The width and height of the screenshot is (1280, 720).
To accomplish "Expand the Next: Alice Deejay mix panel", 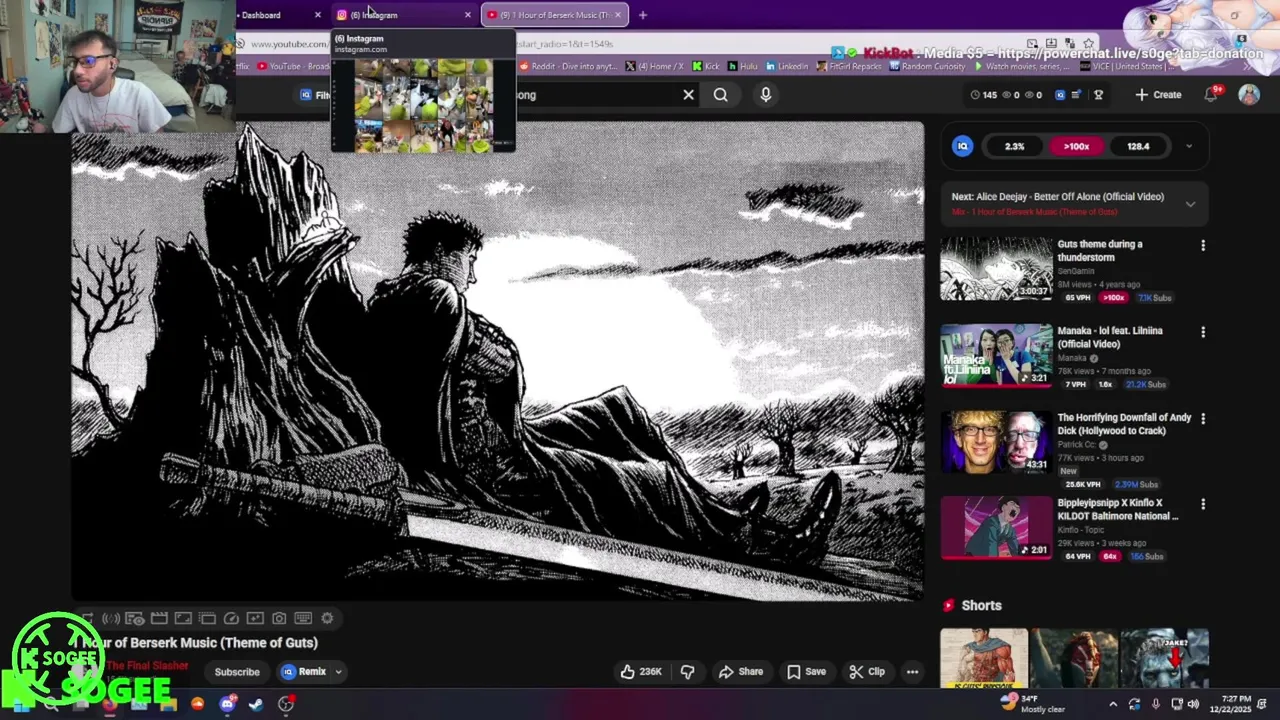I will click(x=1190, y=204).
